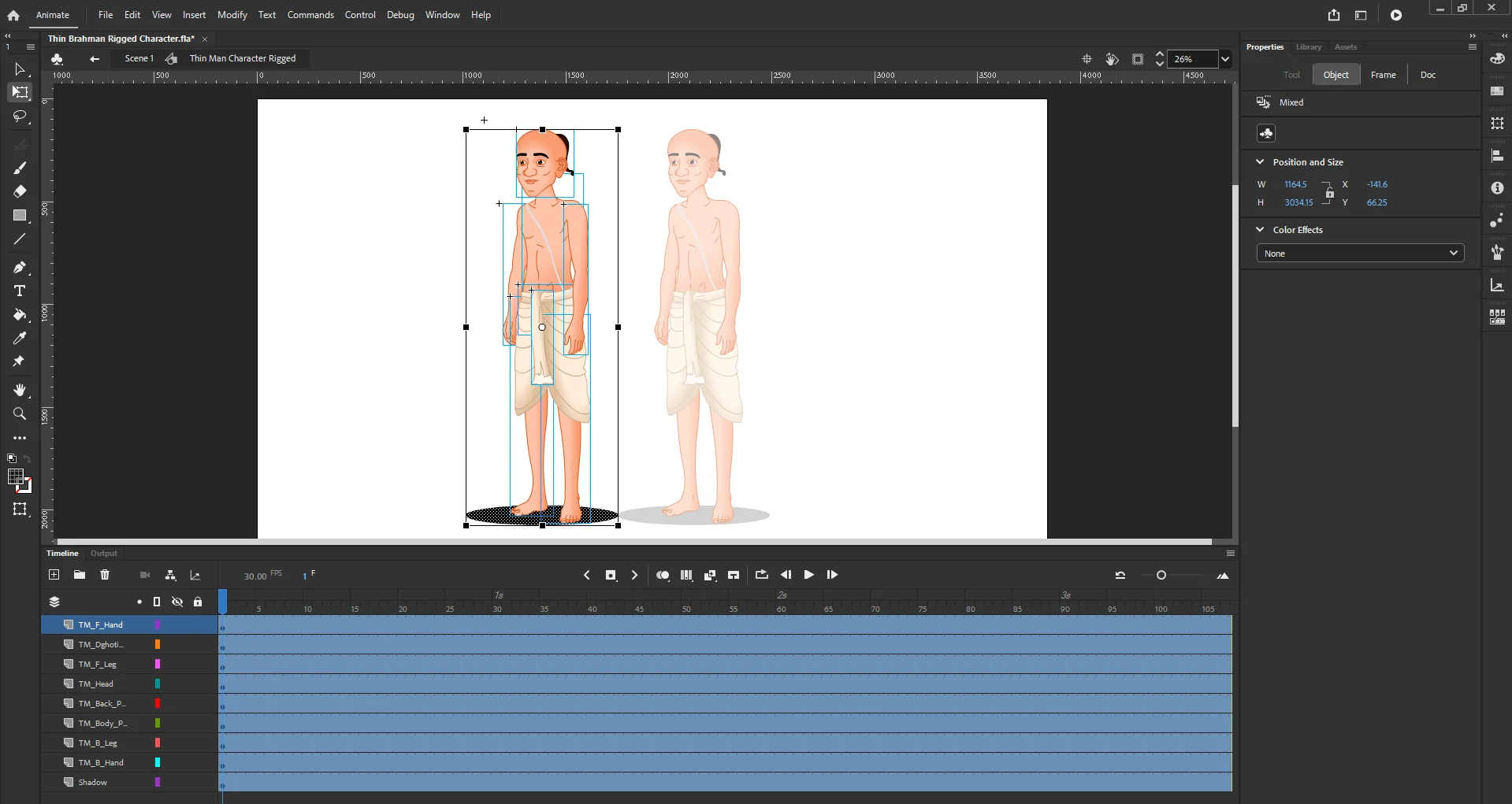Delete layer using trash icon
This screenshot has height=804, width=1512.
105,576
